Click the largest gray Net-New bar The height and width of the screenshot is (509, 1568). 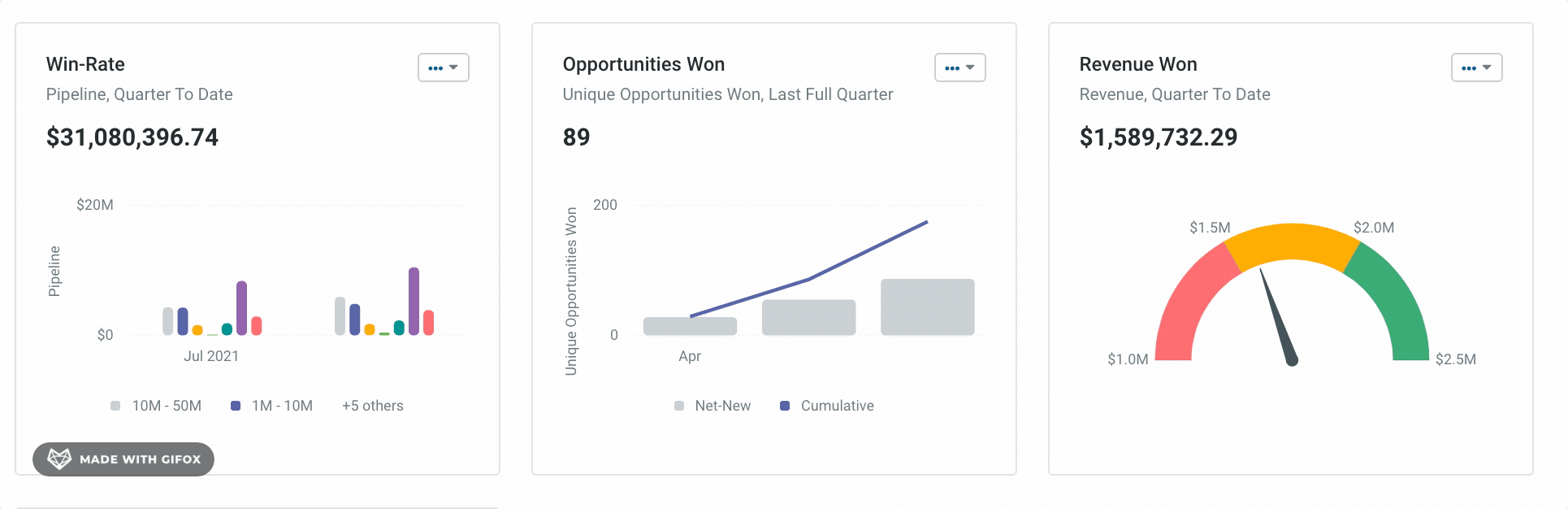coord(927,307)
